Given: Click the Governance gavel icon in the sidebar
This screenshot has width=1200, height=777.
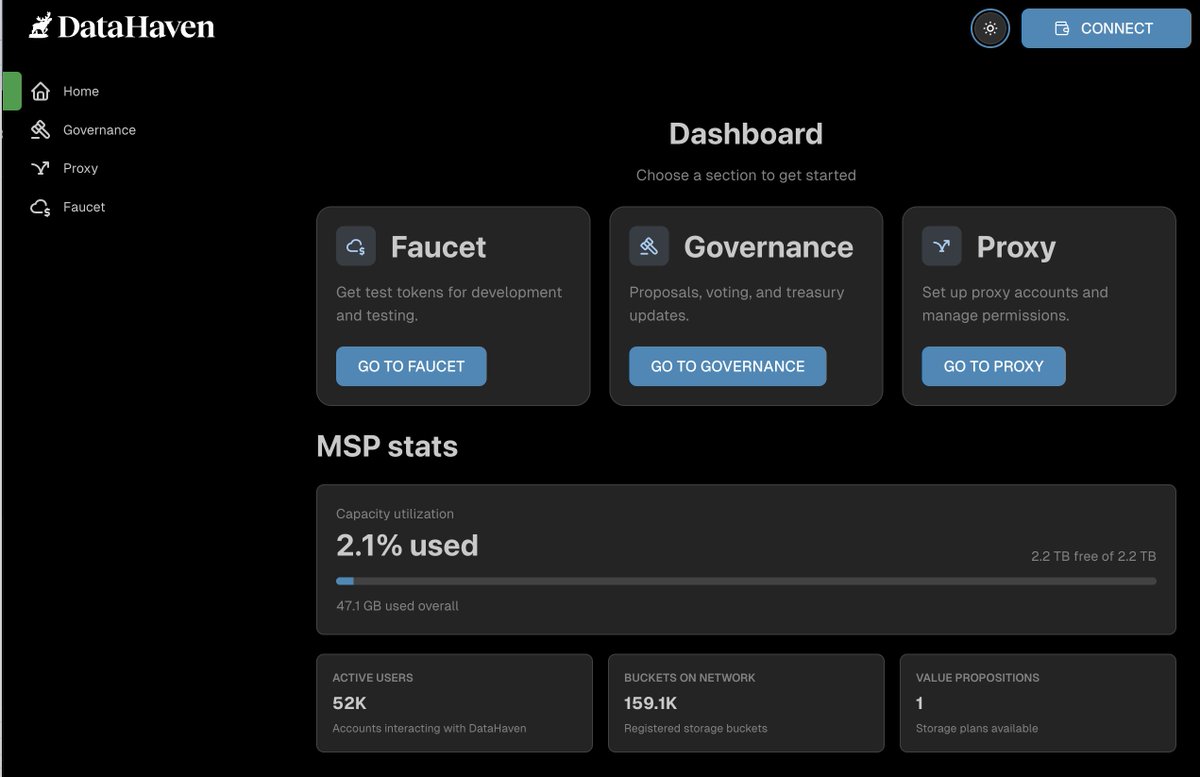Looking at the screenshot, I should 40,129.
